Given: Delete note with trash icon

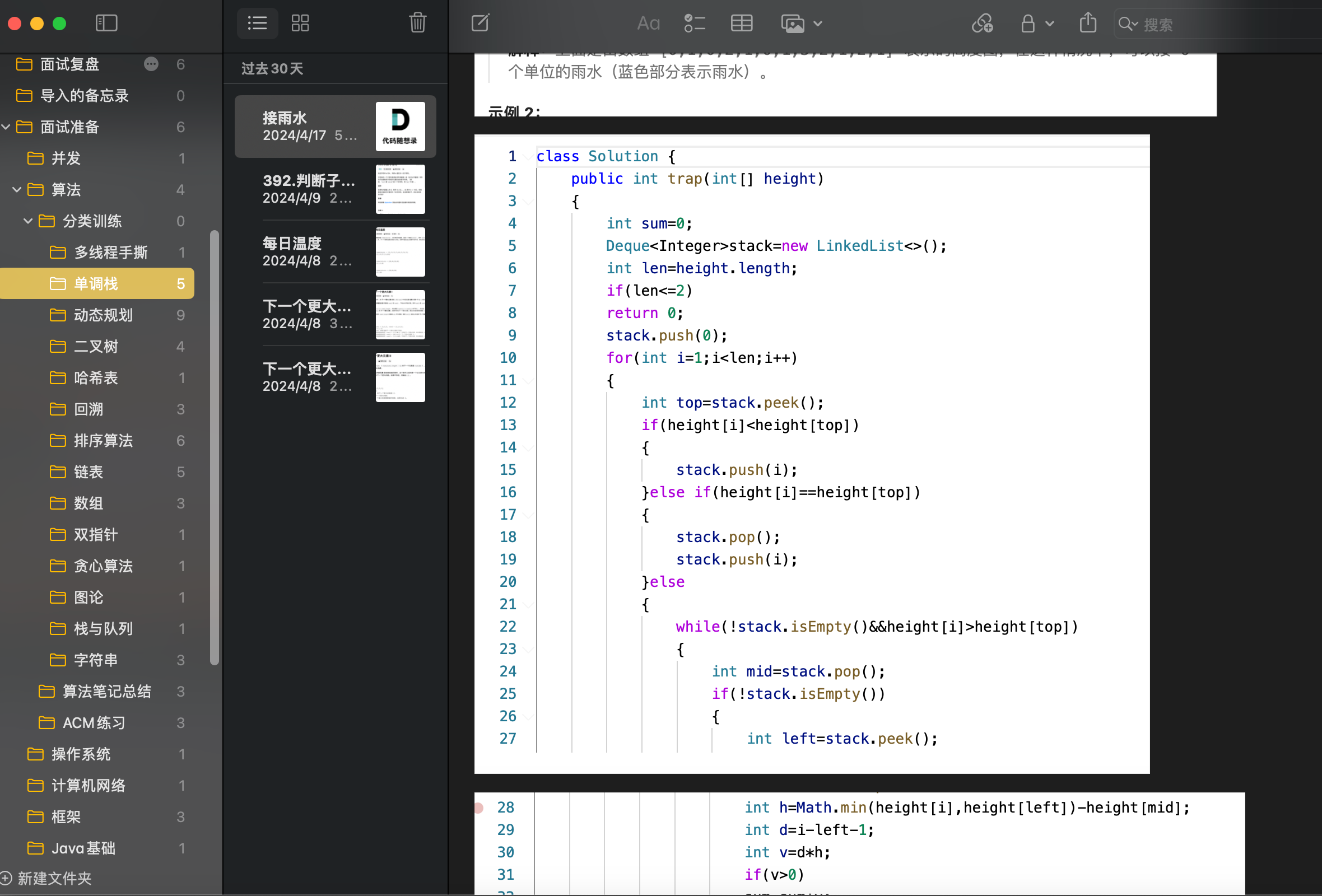Looking at the screenshot, I should tap(417, 24).
